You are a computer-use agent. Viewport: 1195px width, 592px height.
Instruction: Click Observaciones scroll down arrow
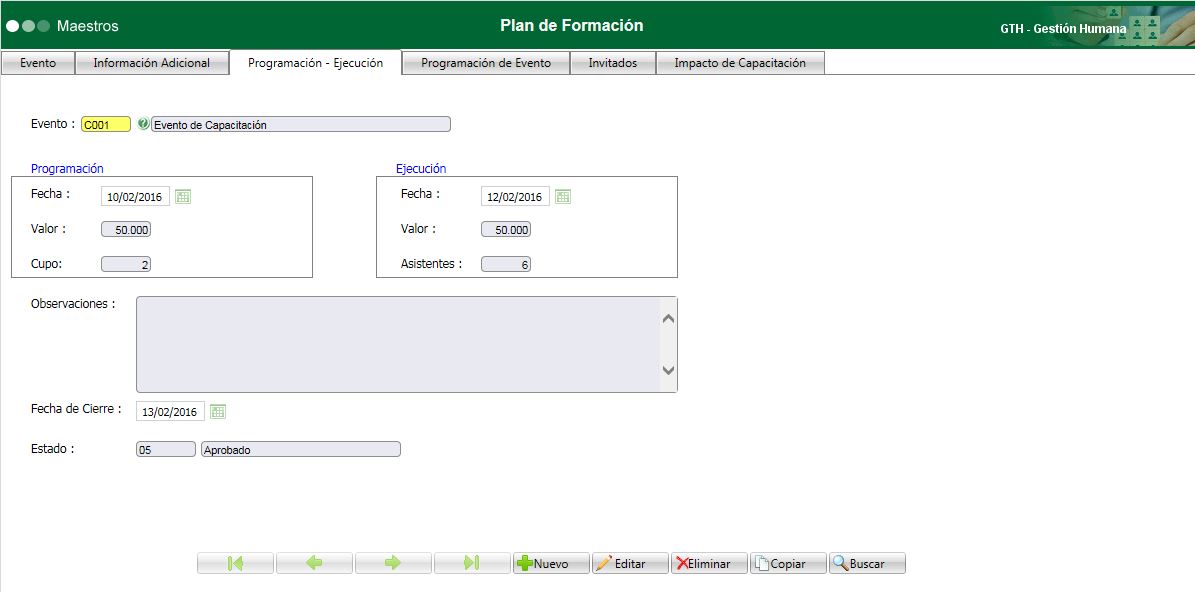(x=668, y=370)
